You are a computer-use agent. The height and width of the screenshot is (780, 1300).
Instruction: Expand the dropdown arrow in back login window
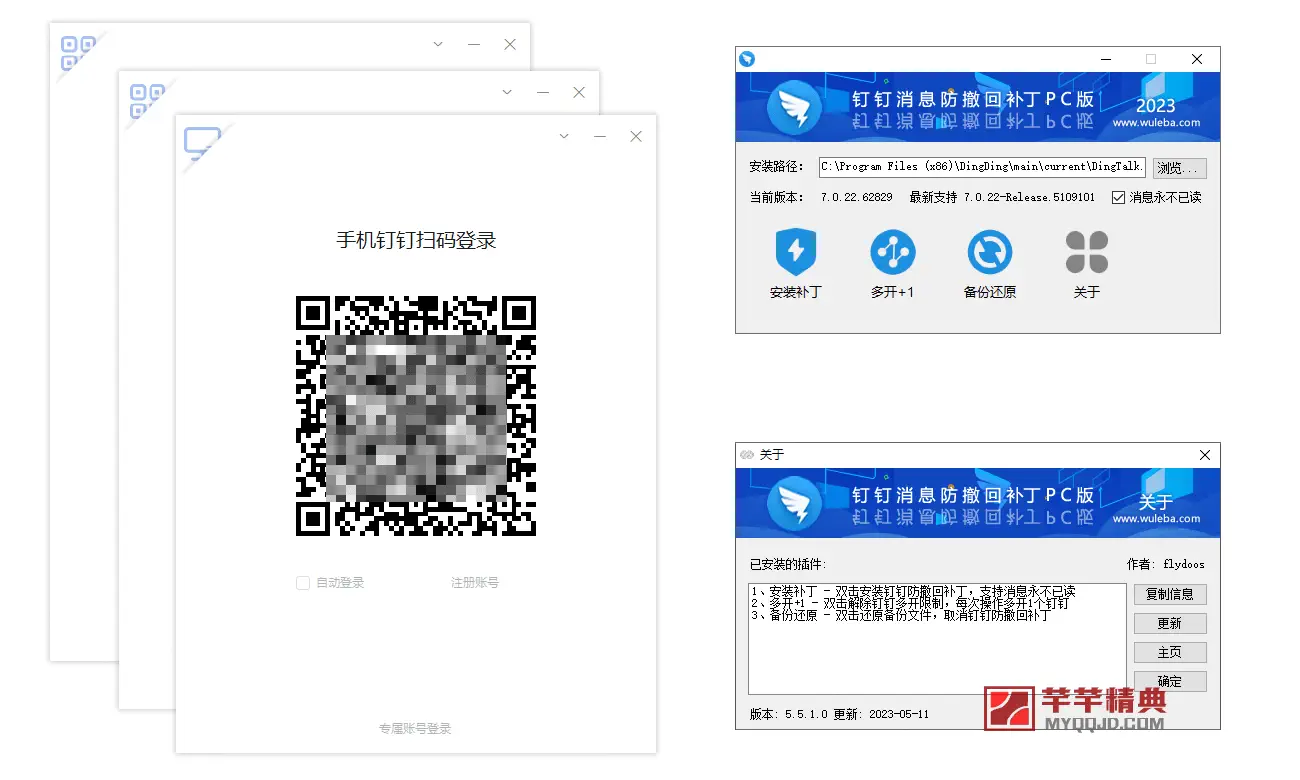coord(438,44)
